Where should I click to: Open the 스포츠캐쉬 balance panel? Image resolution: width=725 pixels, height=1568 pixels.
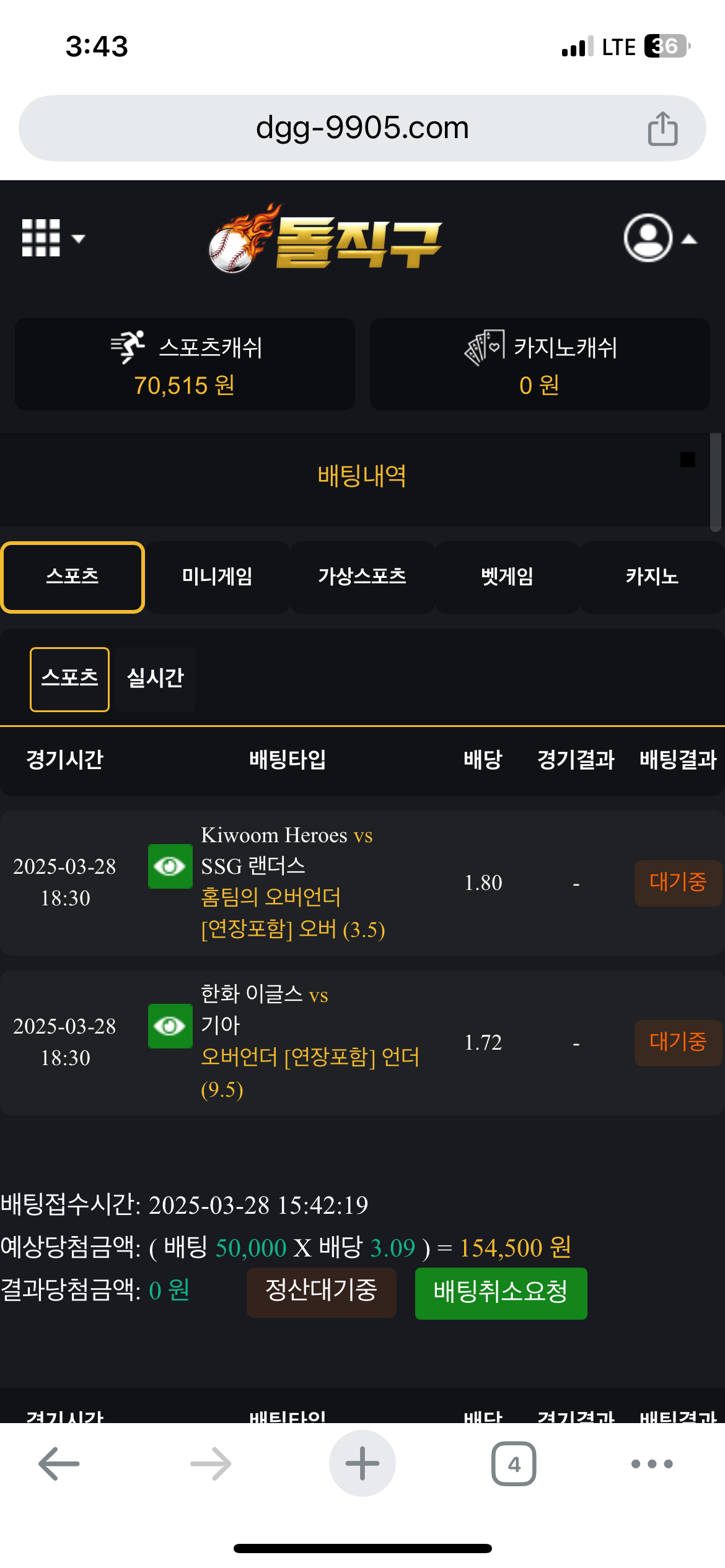pos(185,364)
